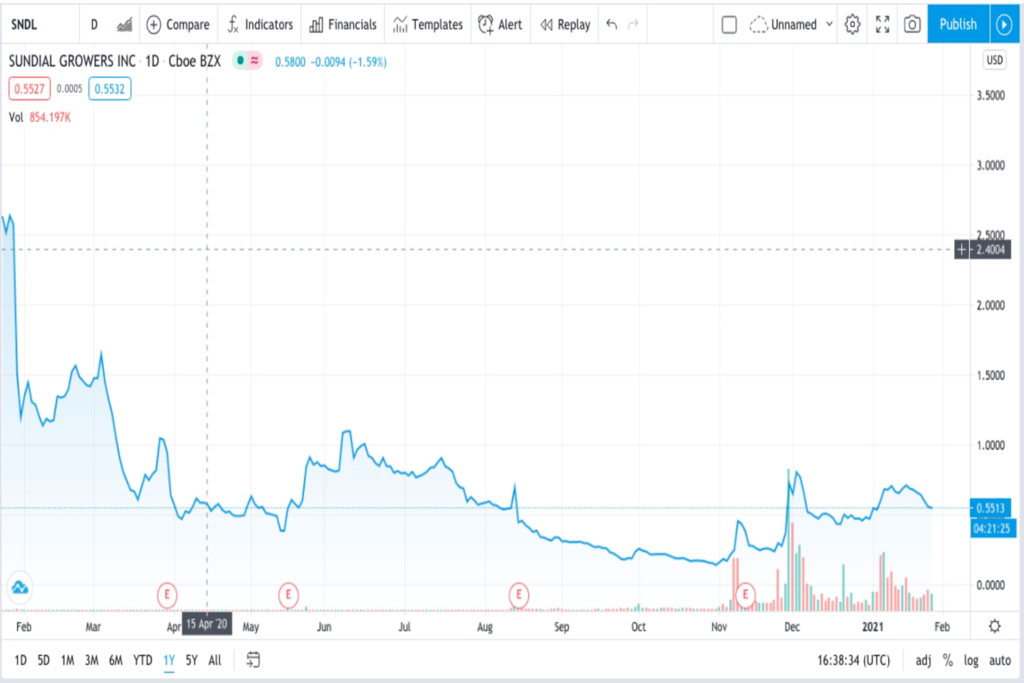This screenshot has height=683, width=1024.
Task: Expand the Unnamed layout dropdown
Action: point(829,25)
